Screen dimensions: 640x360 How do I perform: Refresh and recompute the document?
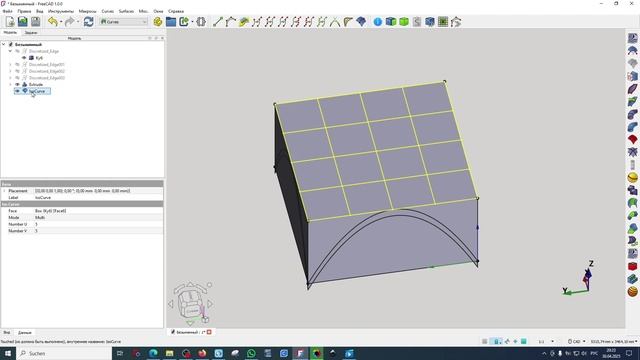tap(89, 22)
